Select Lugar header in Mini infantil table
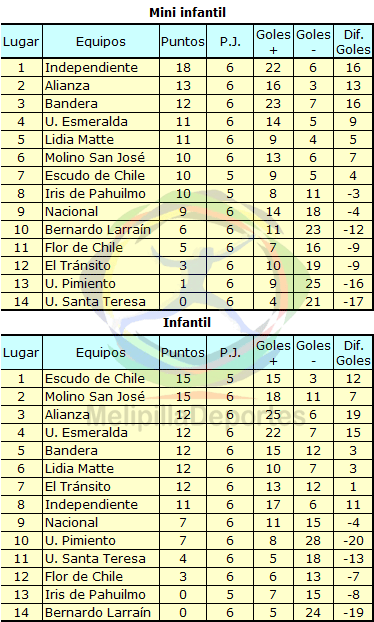 [21, 41]
